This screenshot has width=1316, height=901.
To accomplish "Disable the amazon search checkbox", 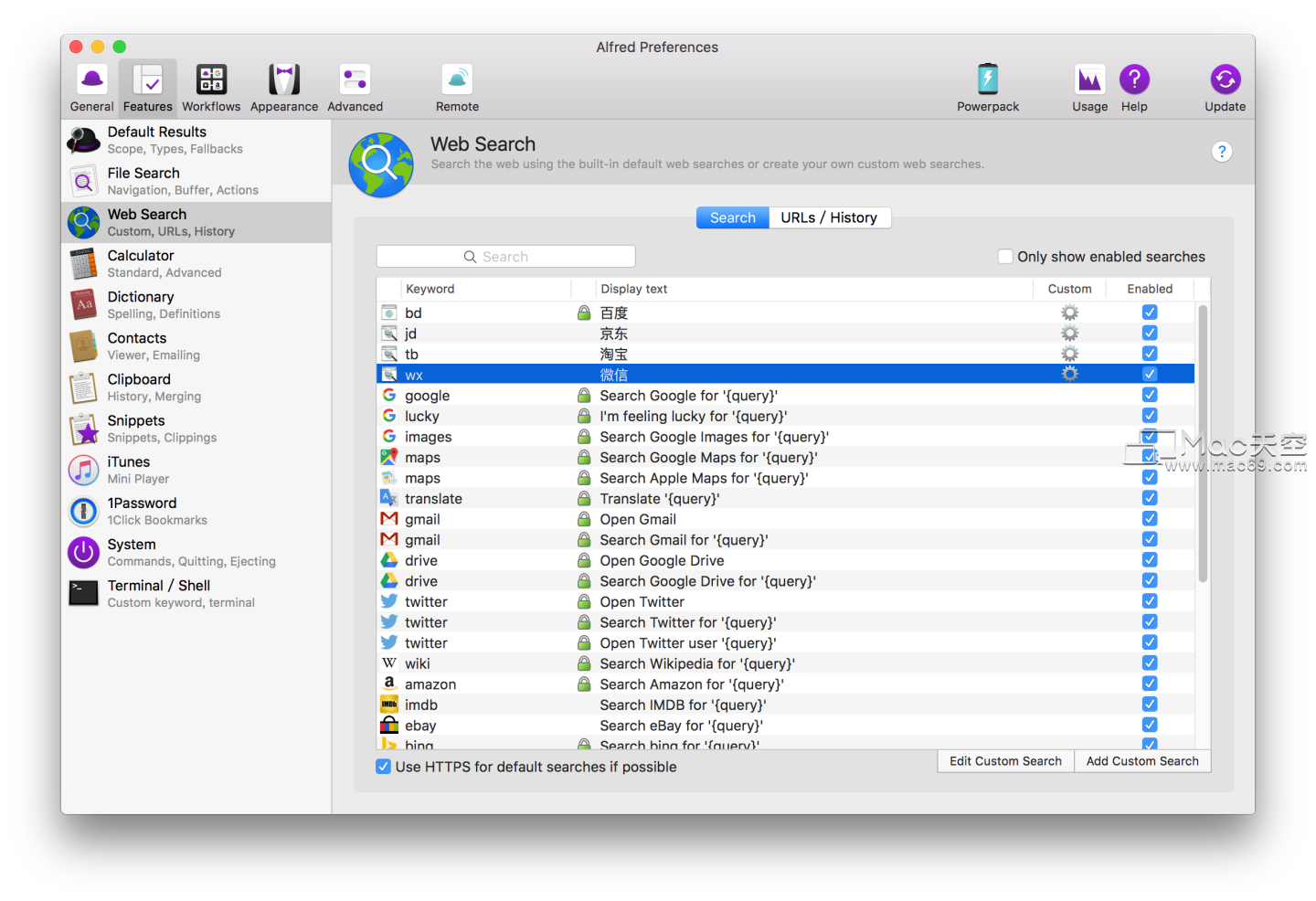I will pos(1150,684).
